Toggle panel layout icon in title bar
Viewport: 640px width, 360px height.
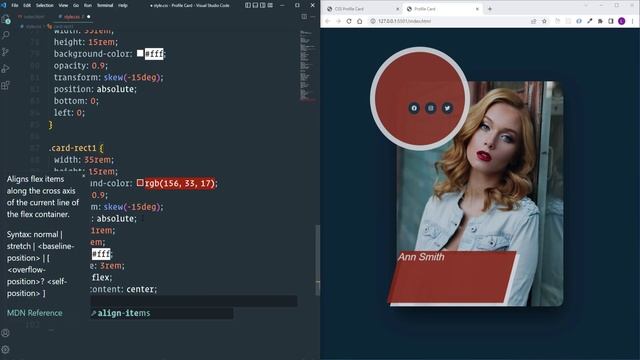point(255,5)
